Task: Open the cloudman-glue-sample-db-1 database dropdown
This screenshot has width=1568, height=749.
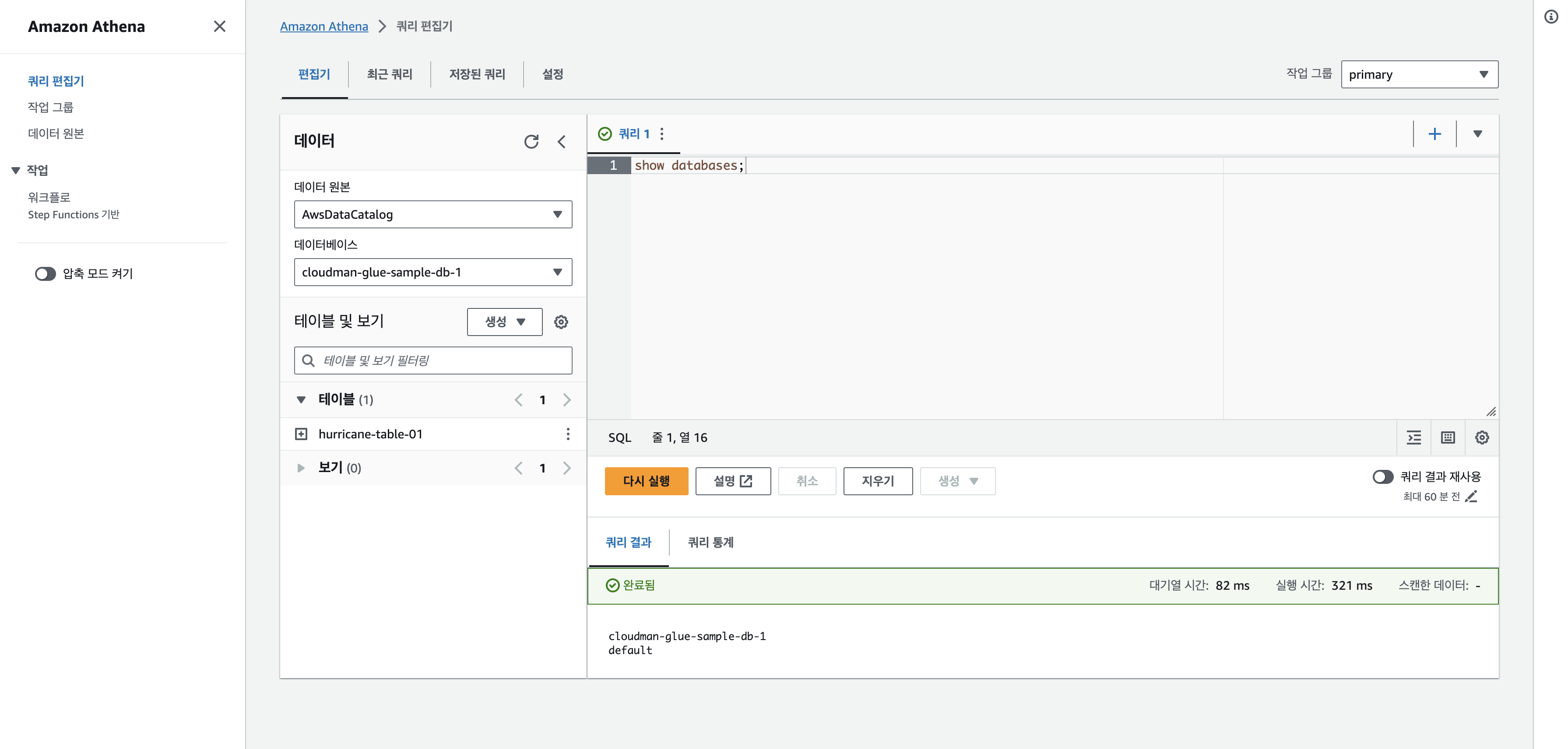Action: coord(433,272)
